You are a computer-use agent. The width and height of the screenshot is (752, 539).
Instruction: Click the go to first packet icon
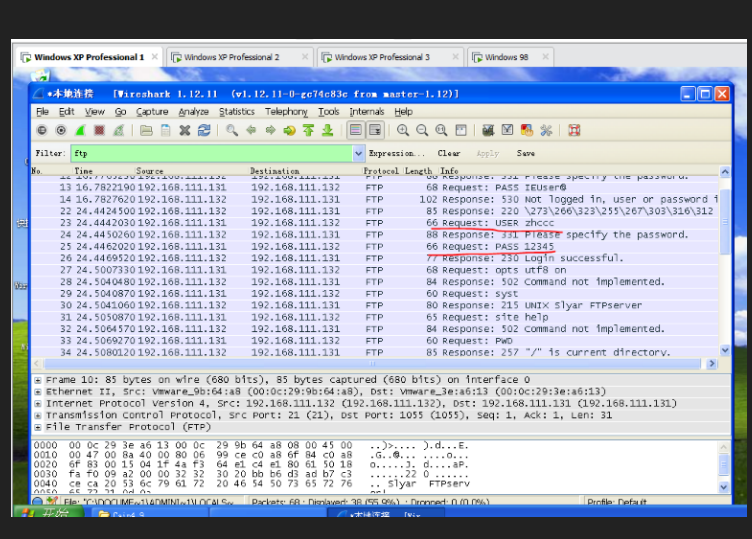click(x=308, y=130)
